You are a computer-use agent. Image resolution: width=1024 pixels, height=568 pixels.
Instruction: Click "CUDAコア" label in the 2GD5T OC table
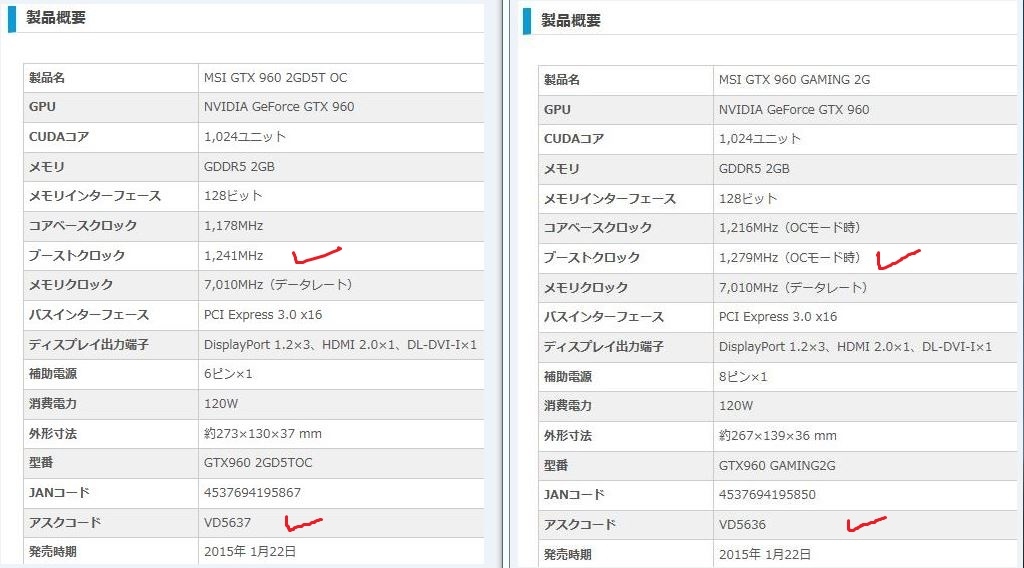click(x=59, y=137)
